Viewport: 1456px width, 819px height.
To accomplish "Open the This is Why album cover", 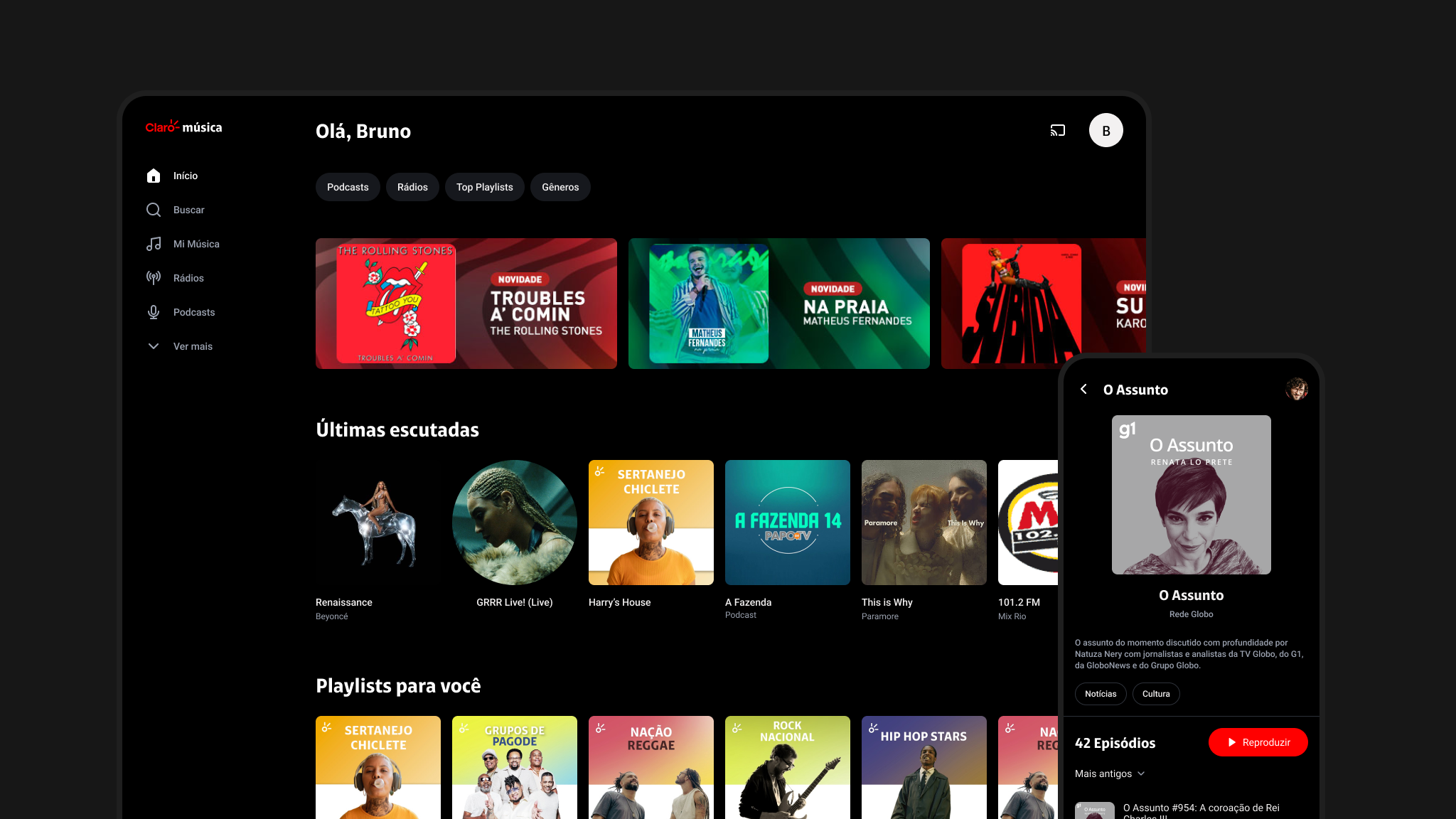I will click(x=924, y=523).
